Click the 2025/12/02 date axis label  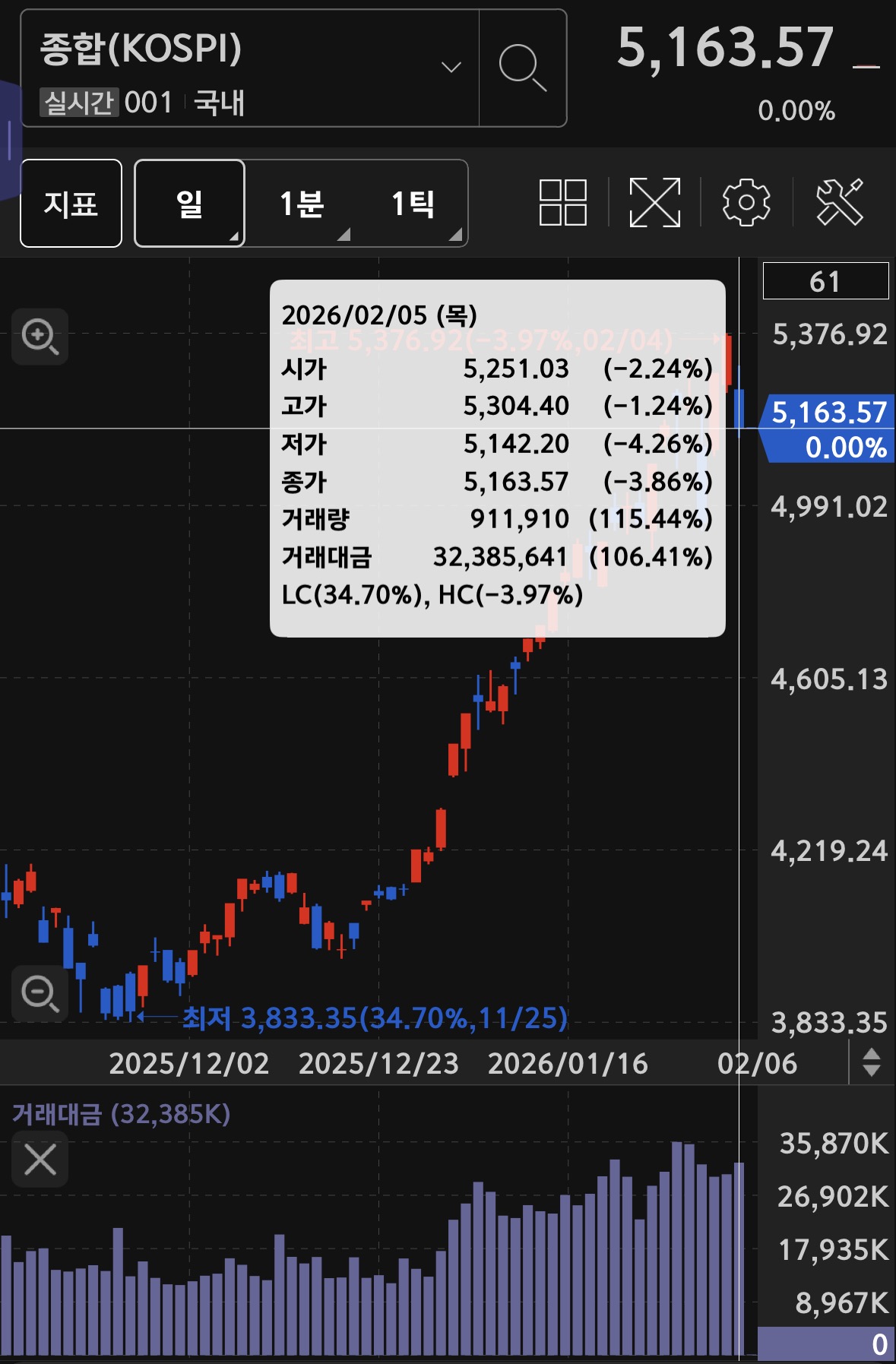189,1063
